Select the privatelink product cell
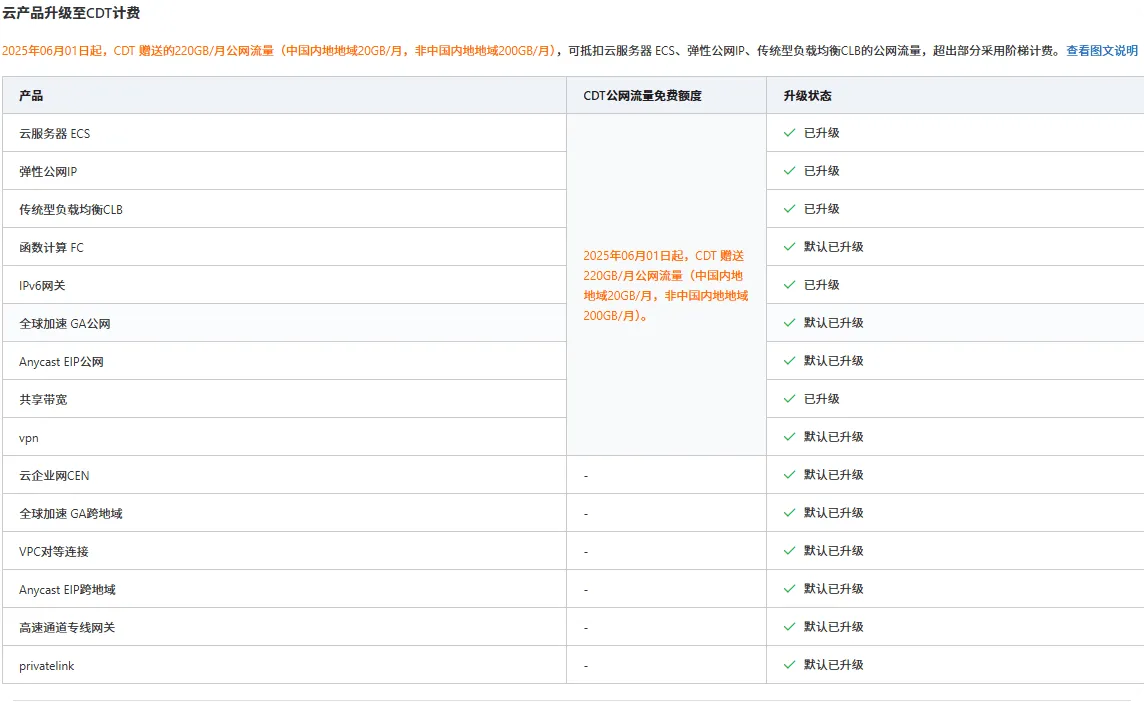This screenshot has height=702, width=1144. coord(285,664)
